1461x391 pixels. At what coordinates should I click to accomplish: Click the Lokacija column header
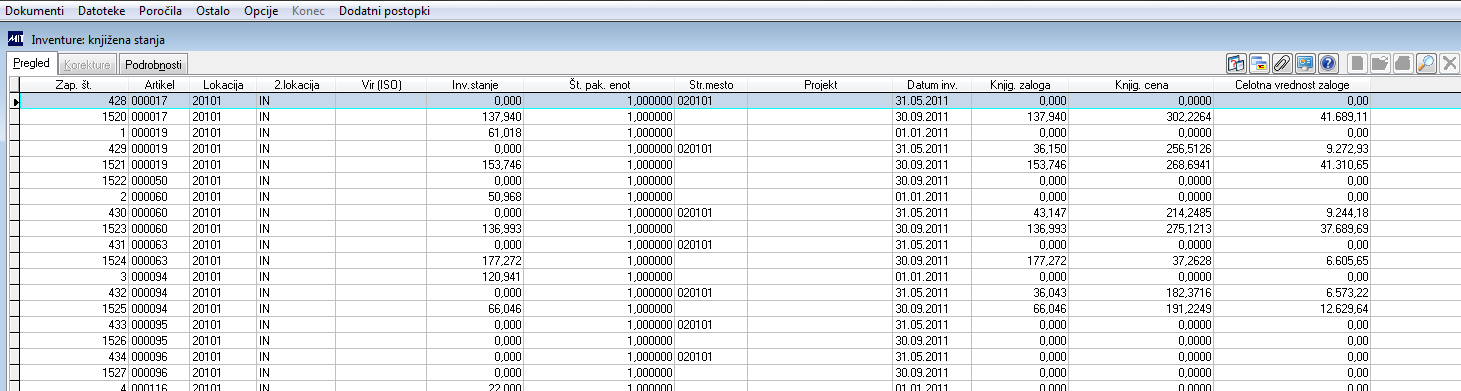click(x=222, y=85)
